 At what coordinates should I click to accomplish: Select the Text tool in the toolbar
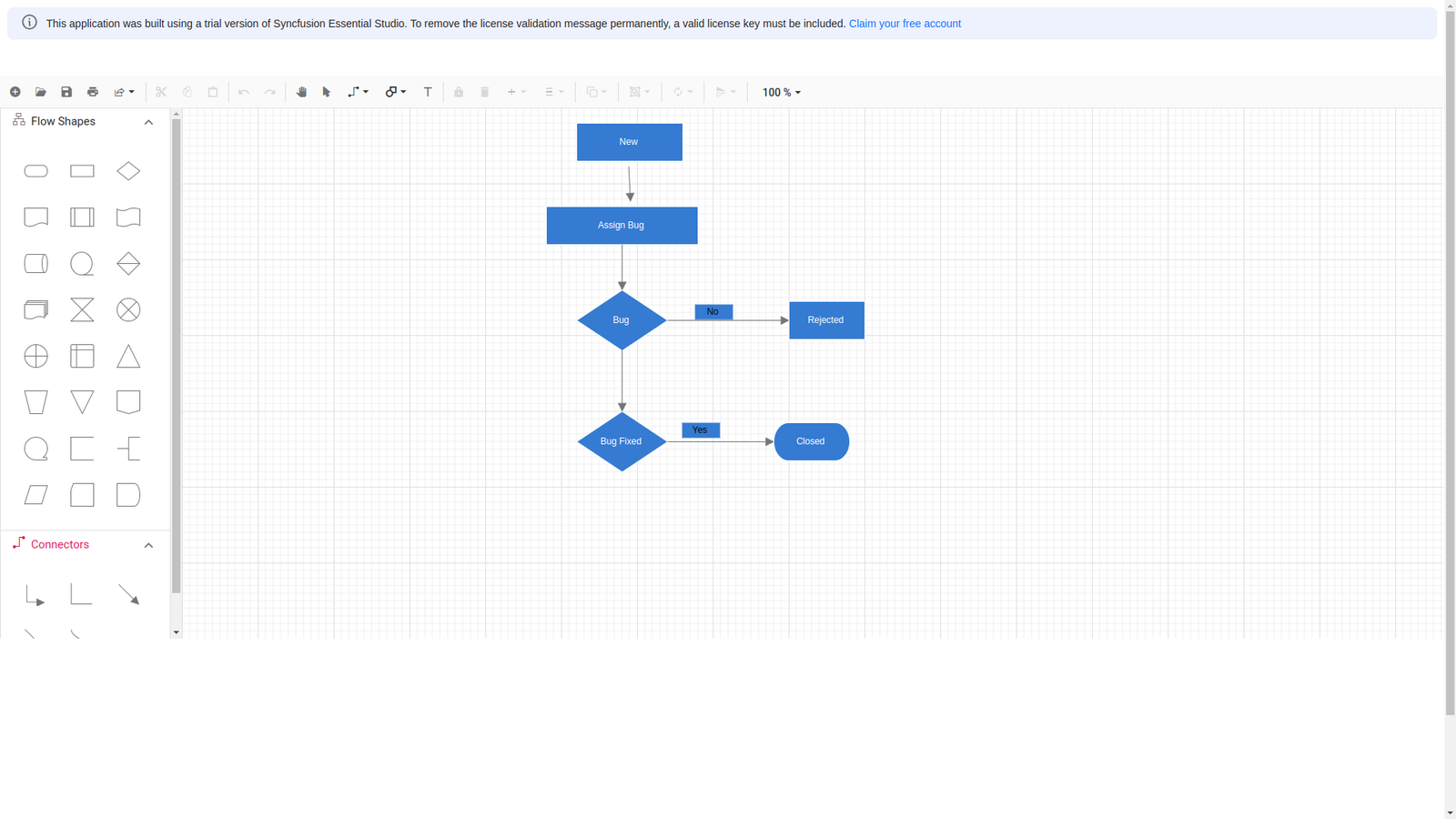coord(428,92)
